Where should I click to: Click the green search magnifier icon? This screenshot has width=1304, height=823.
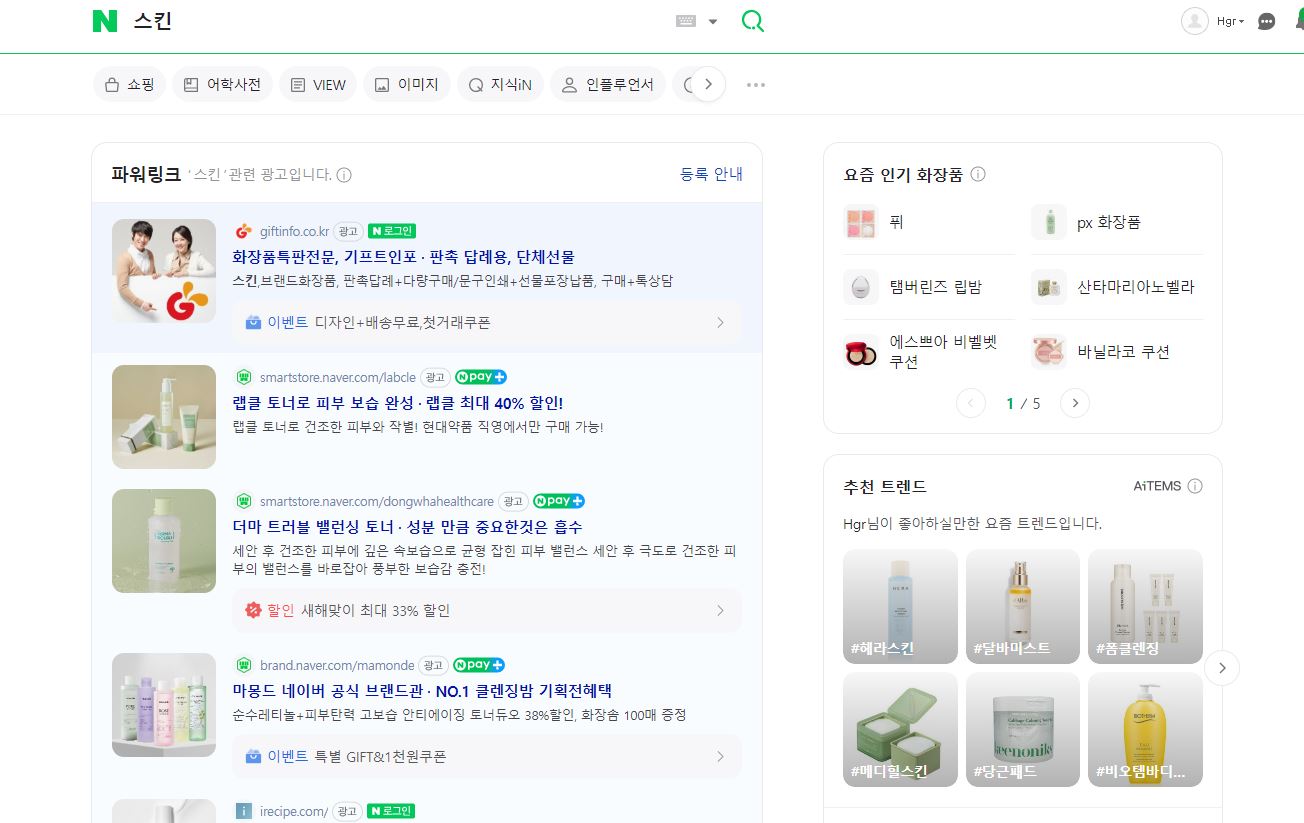[752, 21]
